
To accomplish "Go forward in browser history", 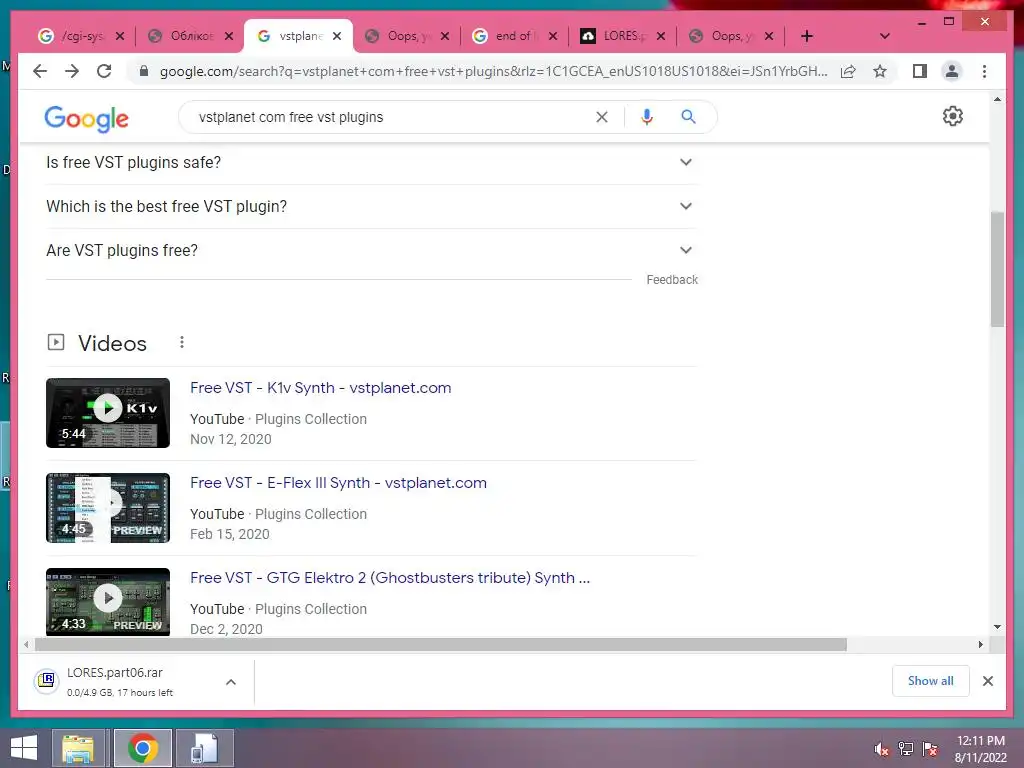I will [x=72, y=71].
